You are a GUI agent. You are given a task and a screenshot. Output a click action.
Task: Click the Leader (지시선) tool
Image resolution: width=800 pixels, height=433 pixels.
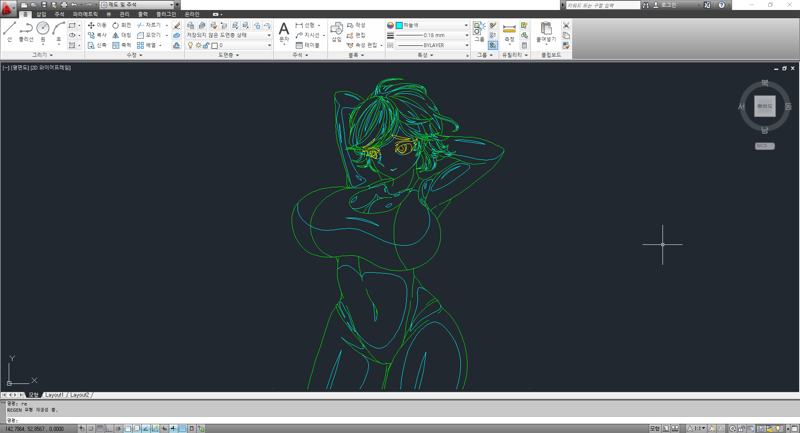pyautogui.click(x=308, y=35)
